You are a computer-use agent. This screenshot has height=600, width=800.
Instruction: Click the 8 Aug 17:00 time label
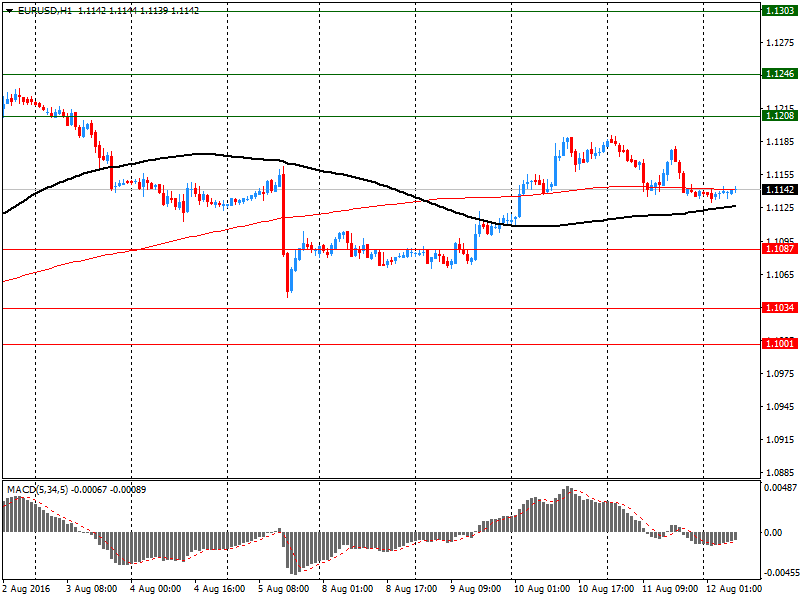tap(412, 589)
